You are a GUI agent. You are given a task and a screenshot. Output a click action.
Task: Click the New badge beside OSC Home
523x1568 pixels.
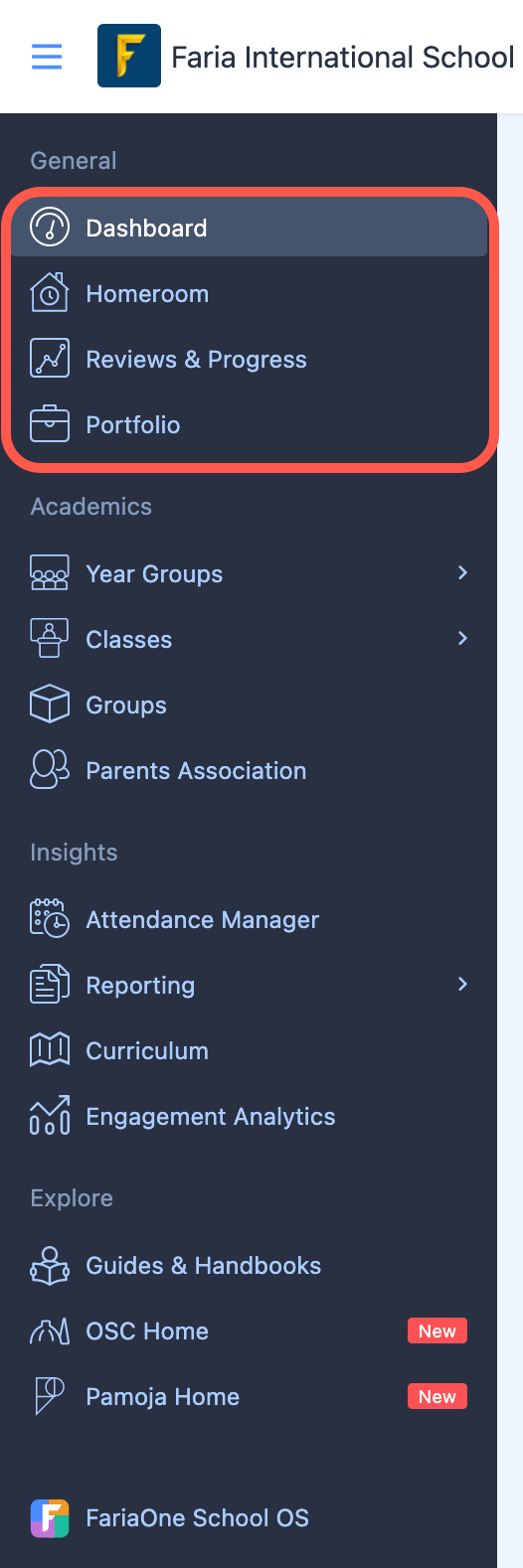(x=437, y=1331)
